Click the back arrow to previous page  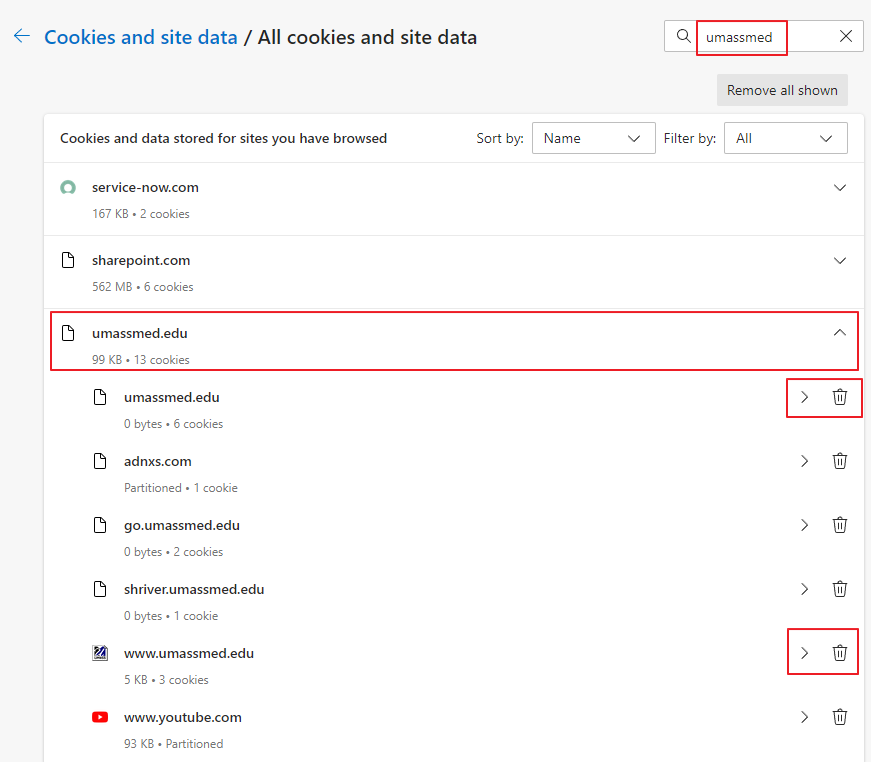(x=22, y=37)
